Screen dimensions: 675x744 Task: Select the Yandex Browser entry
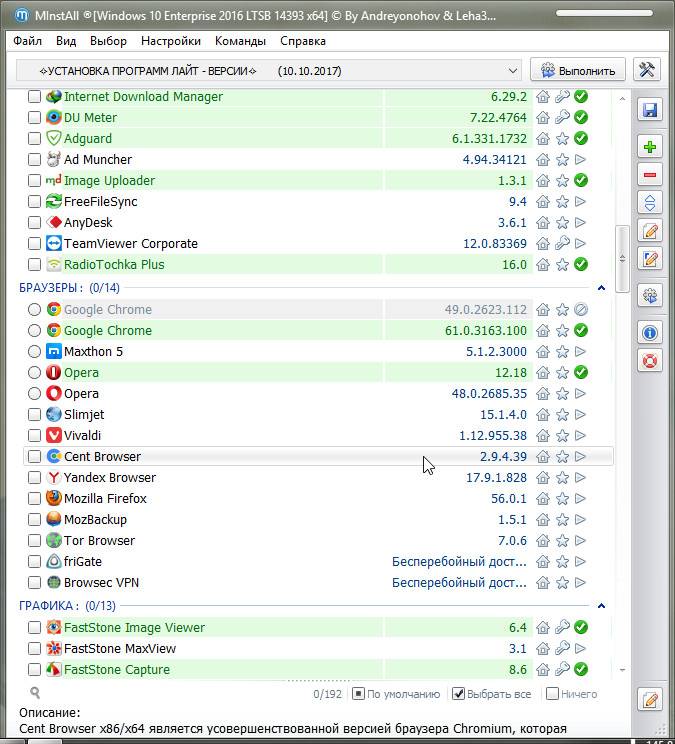pyautogui.click(x=110, y=478)
